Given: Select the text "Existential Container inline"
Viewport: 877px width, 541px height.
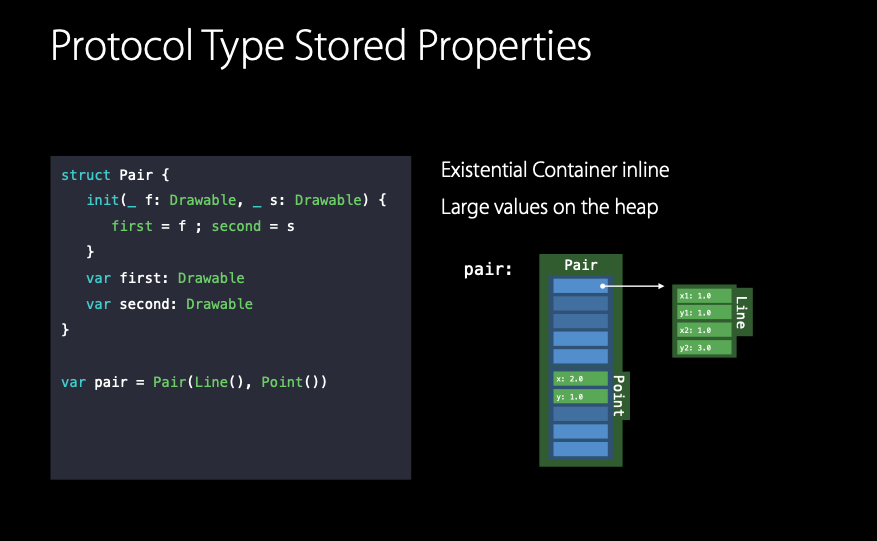Looking at the screenshot, I should pyautogui.click(x=555, y=170).
